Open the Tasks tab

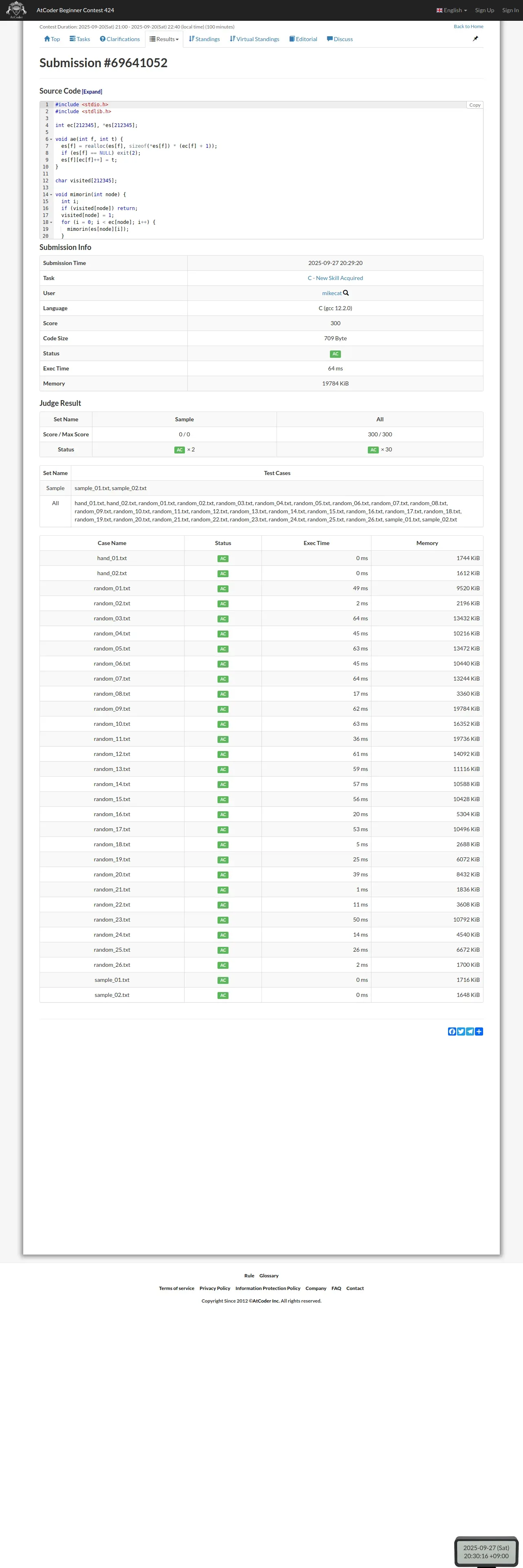[x=80, y=39]
